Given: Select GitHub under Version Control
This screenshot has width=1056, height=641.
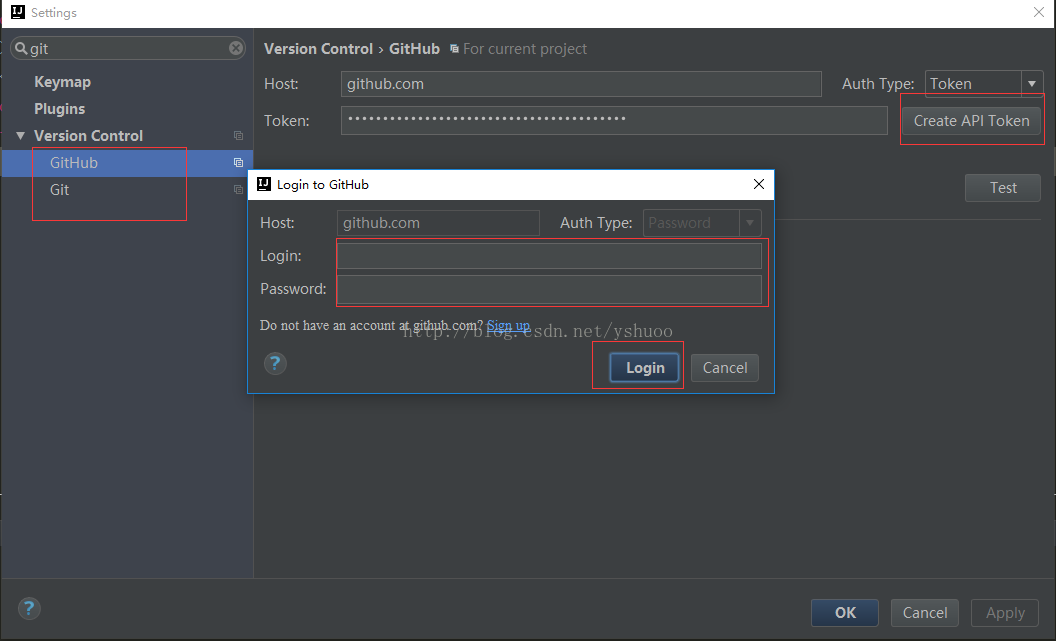Looking at the screenshot, I should point(127,163).
